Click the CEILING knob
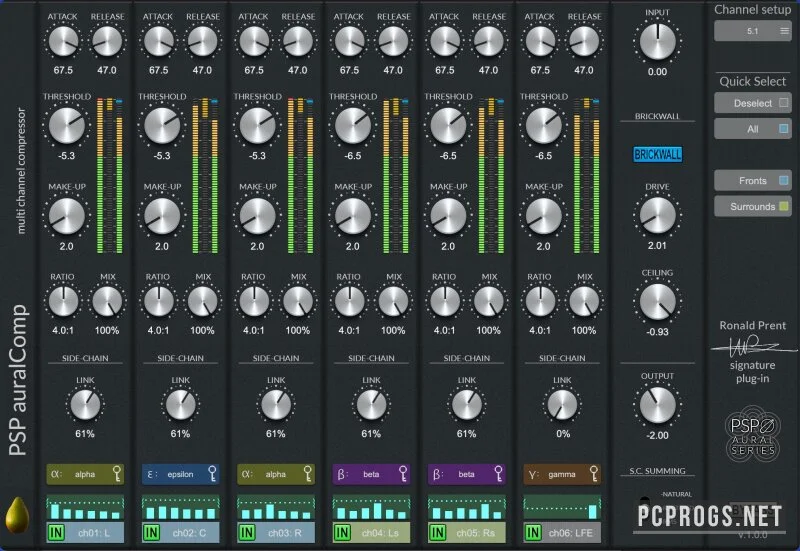 pyautogui.click(x=657, y=302)
